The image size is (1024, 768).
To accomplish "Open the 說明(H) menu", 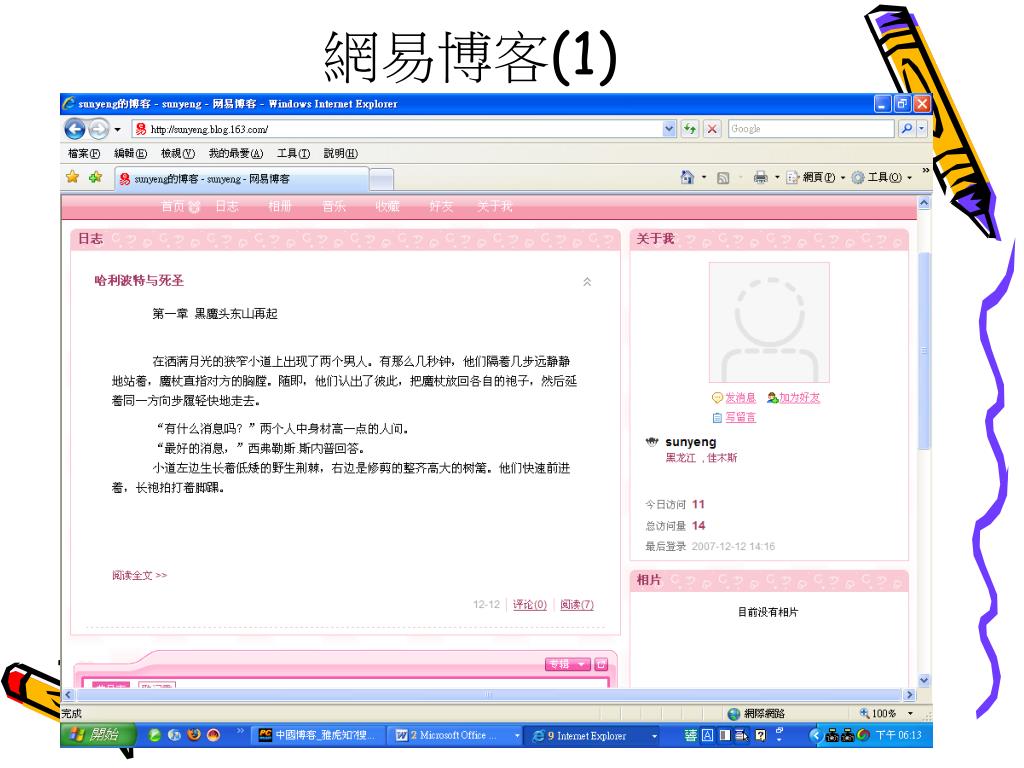I will click(x=341, y=153).
